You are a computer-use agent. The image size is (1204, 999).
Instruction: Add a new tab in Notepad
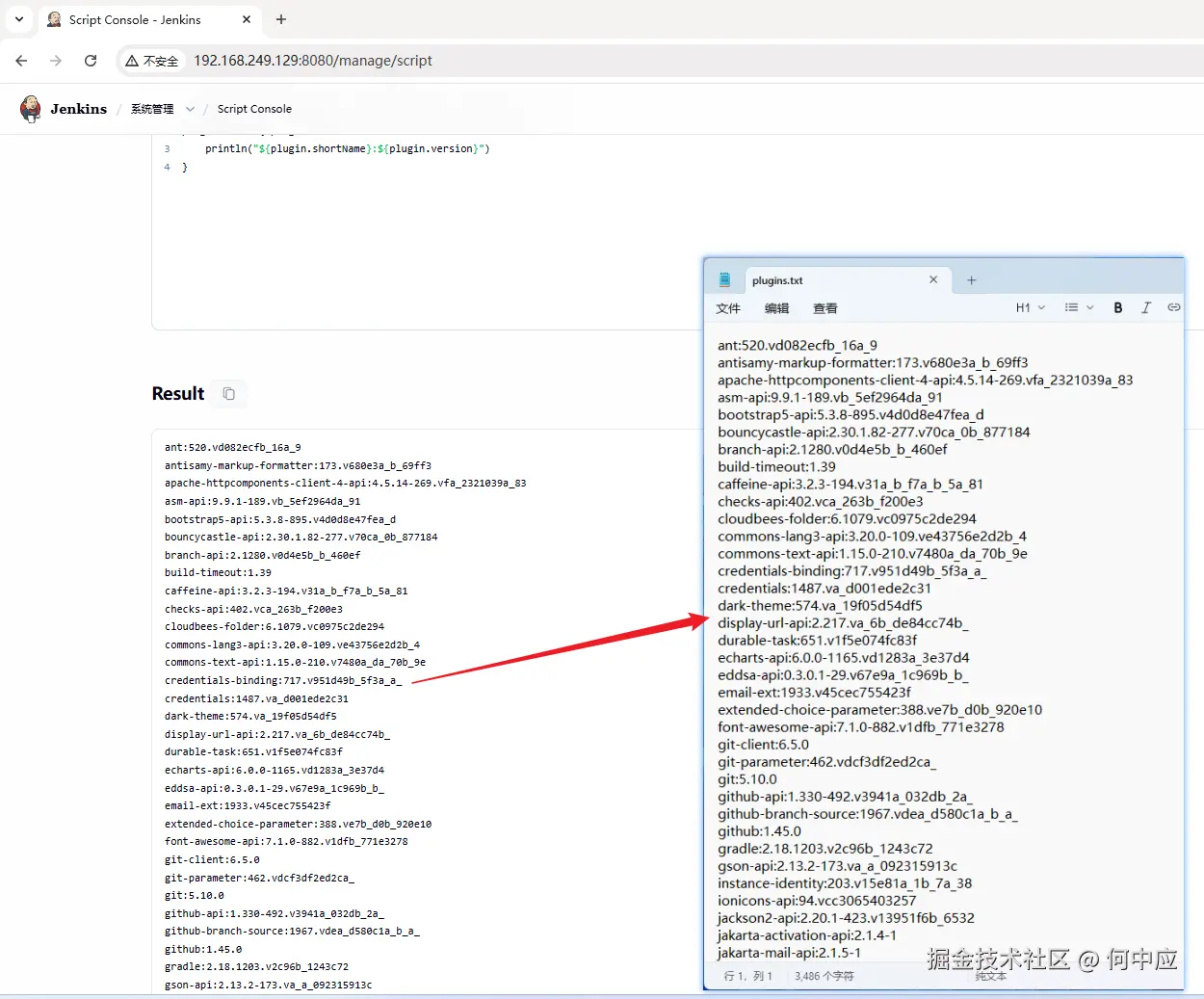tap(972, 280)
